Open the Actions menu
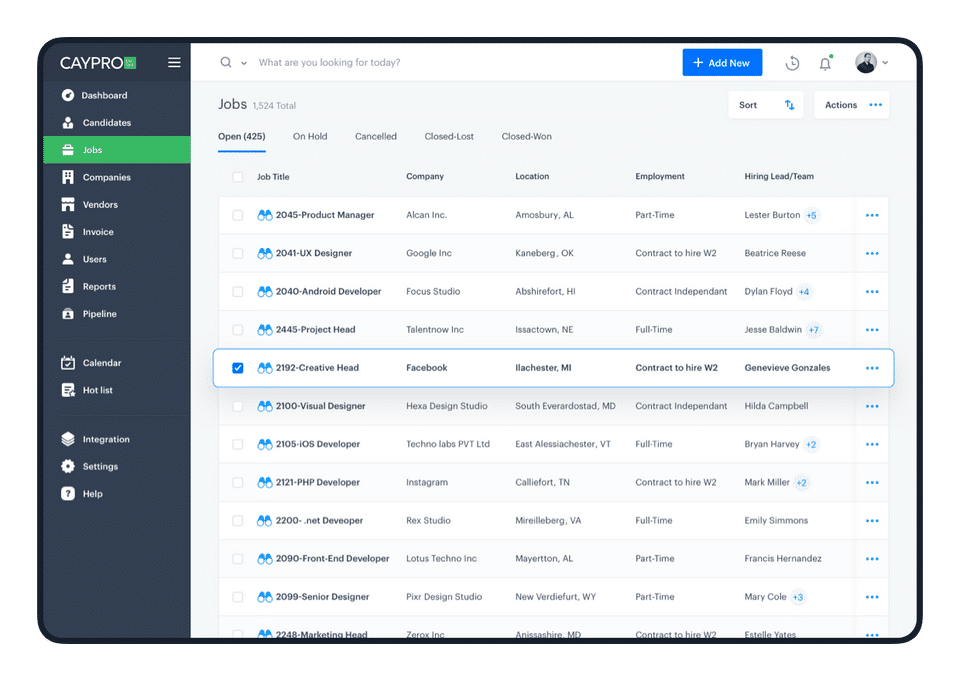The height and width of the screenshot is (681, 960). [852, 105]
